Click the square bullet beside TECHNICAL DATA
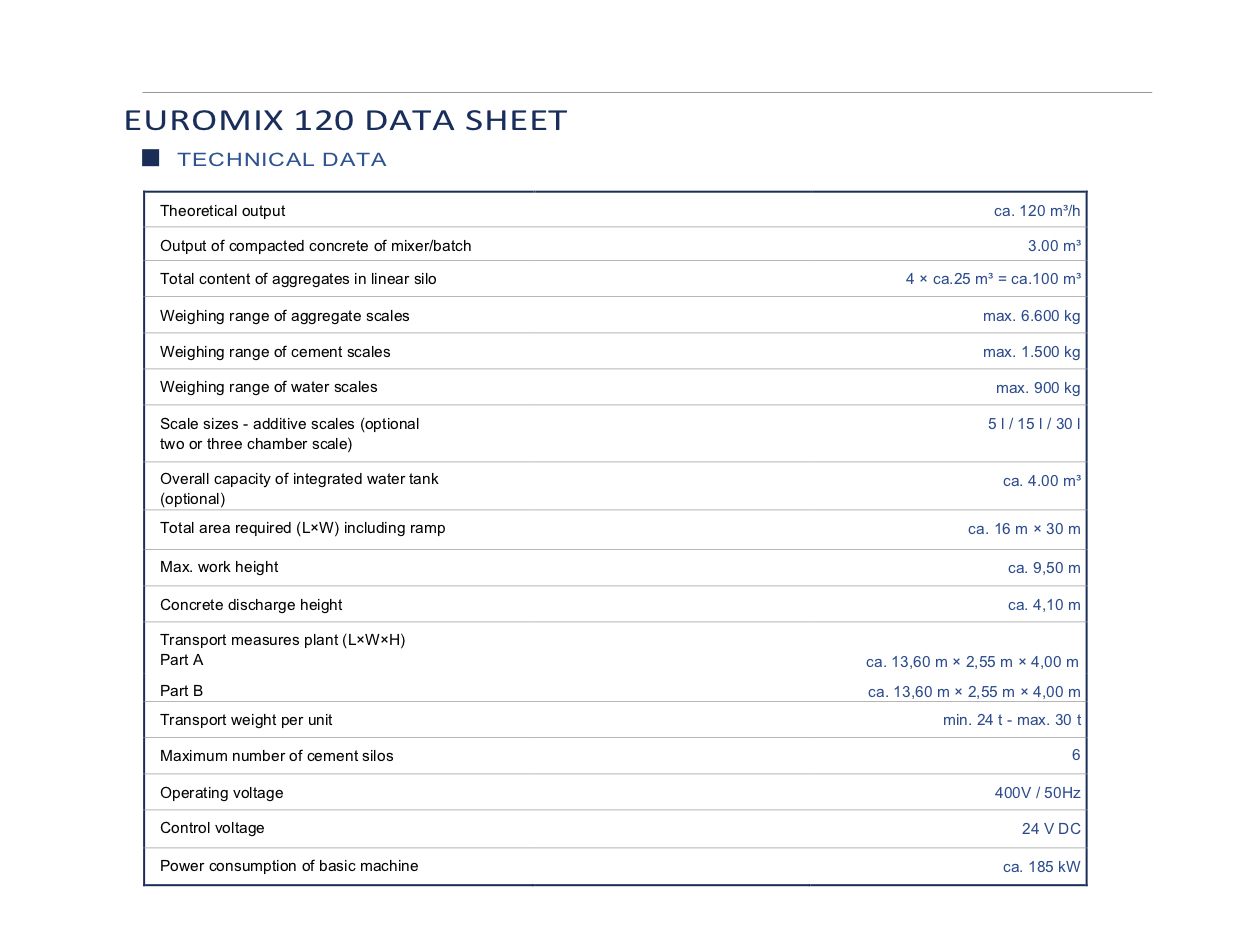This screenshot has height=950, width=1240. [x=151, y=158]
